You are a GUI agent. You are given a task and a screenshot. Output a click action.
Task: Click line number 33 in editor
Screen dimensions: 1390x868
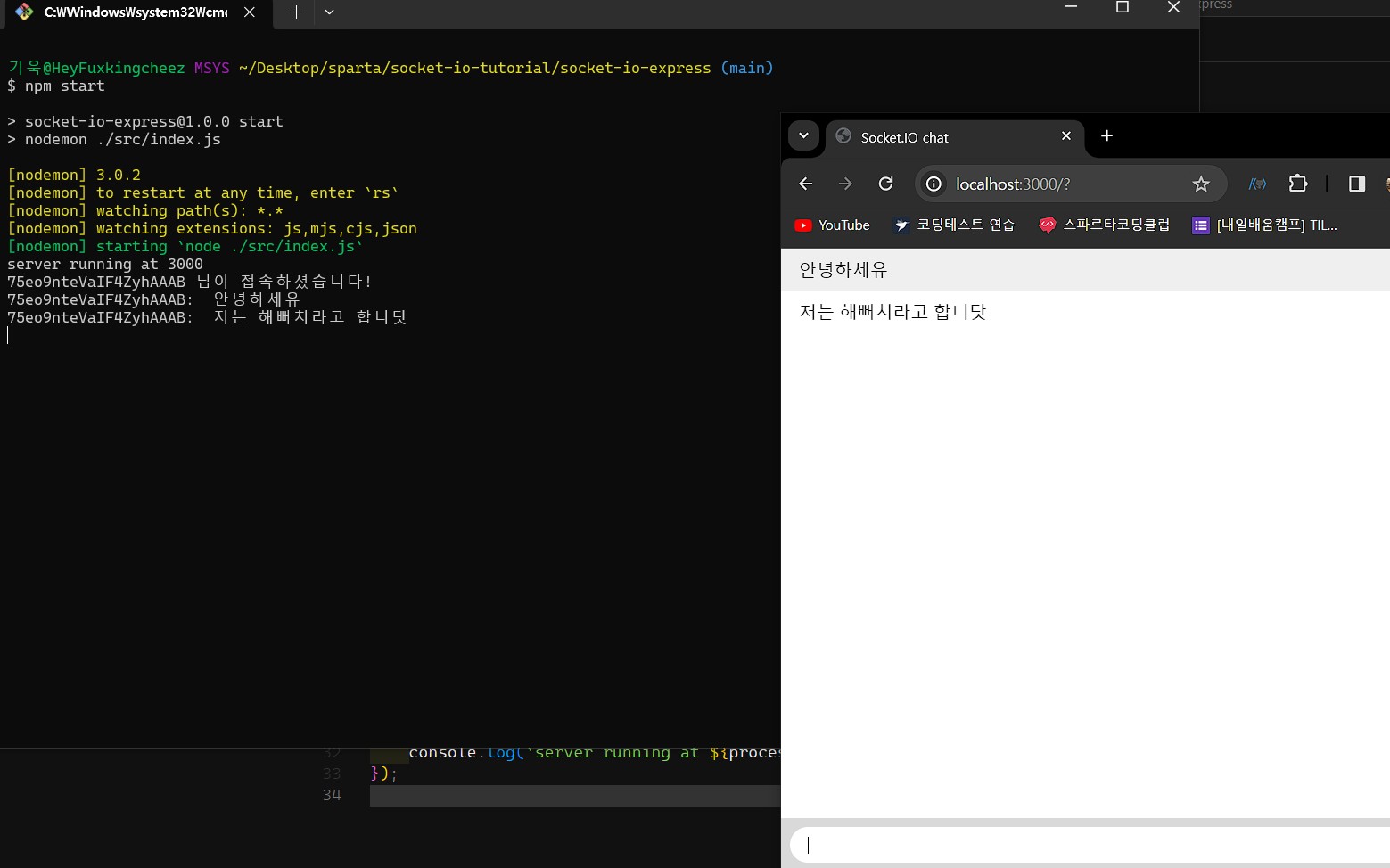[x=332, y=774]
